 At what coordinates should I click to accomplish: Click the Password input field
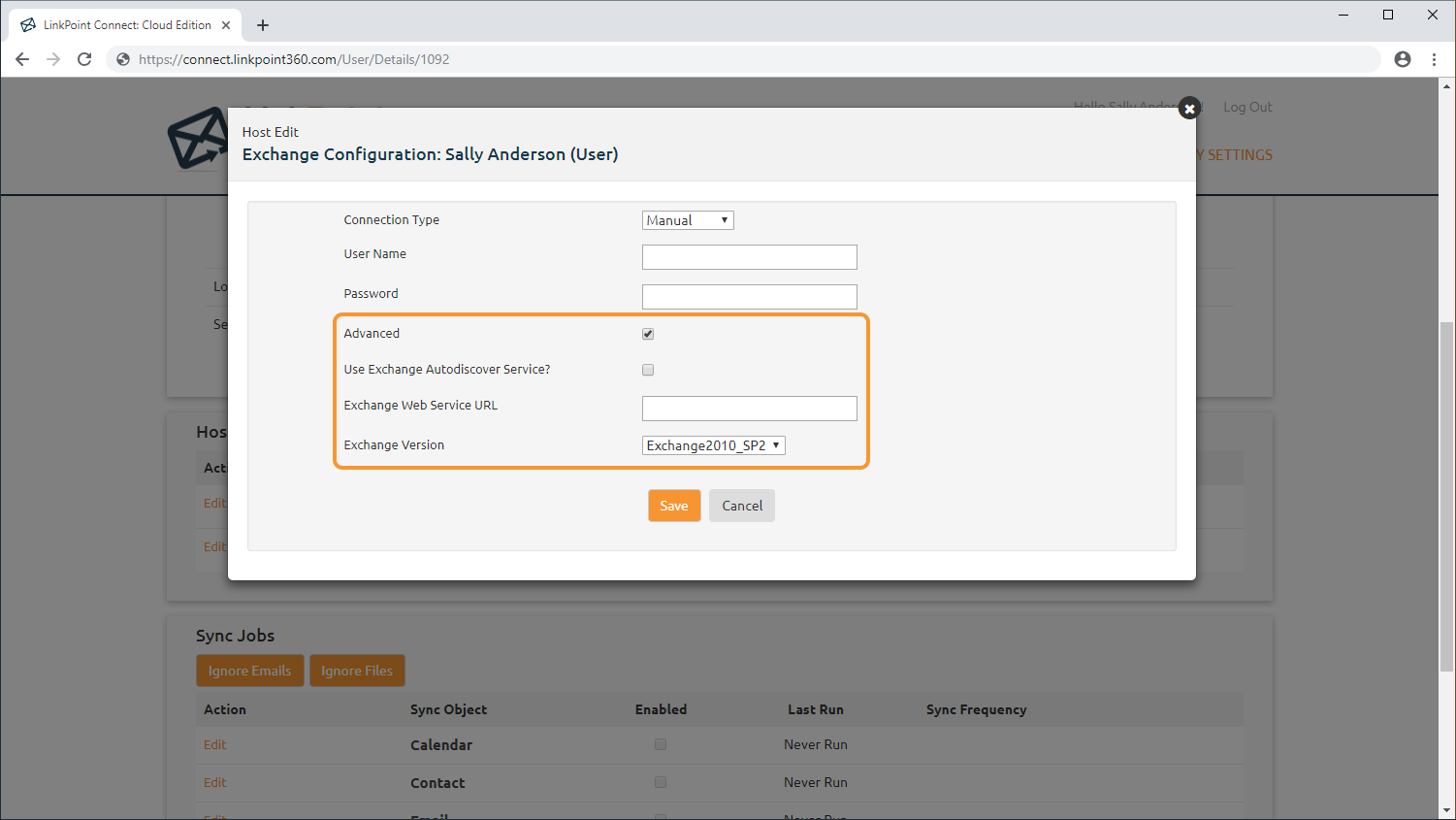(750, 297)
